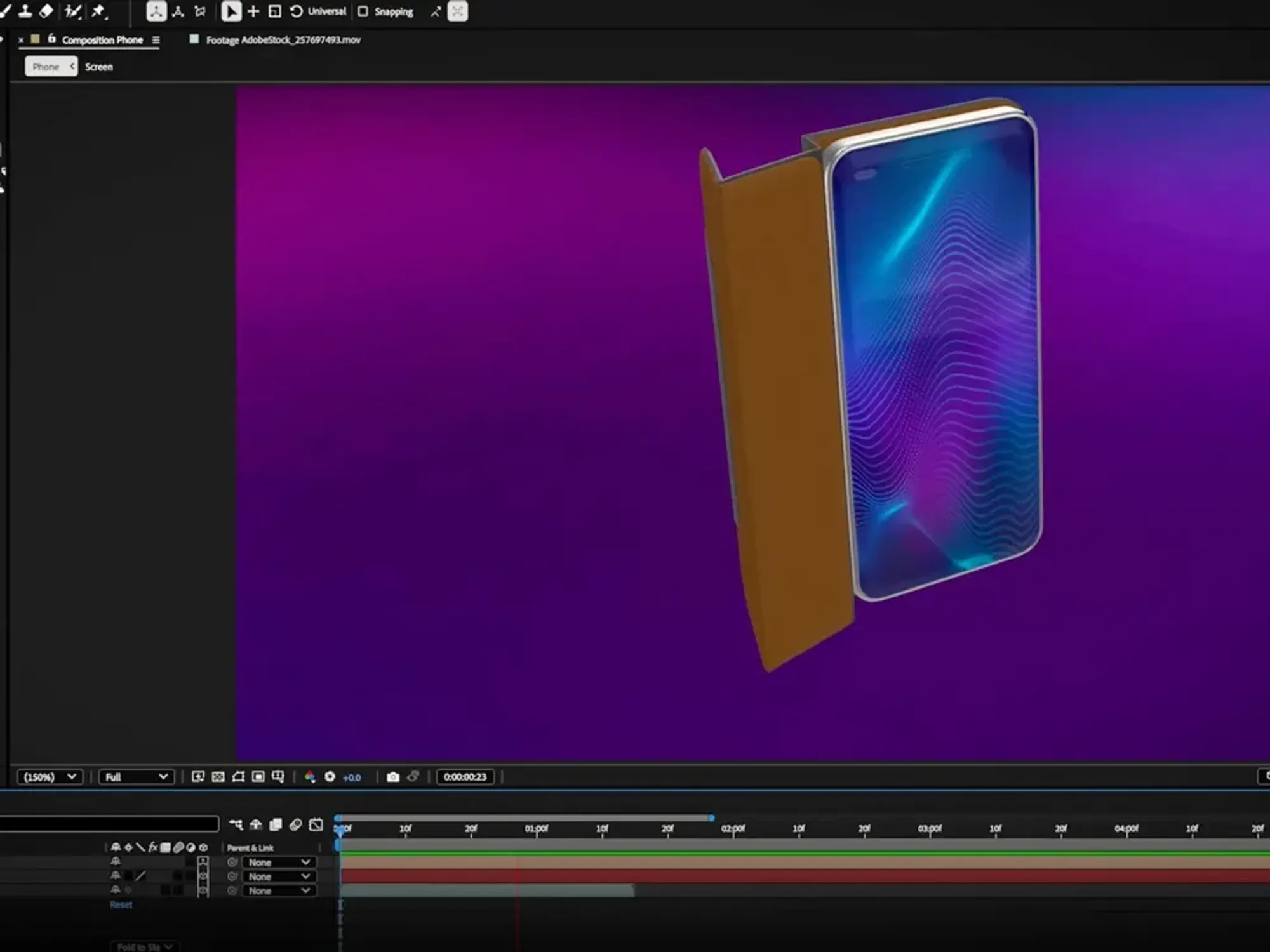
Task: Show the last snapshot
Action: coord(413,776)
